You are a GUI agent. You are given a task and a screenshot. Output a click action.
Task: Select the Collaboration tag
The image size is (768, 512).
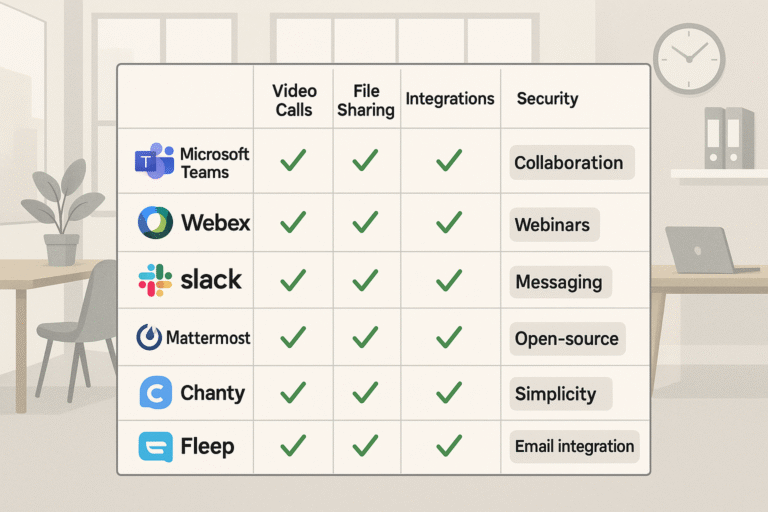(572, 163)
